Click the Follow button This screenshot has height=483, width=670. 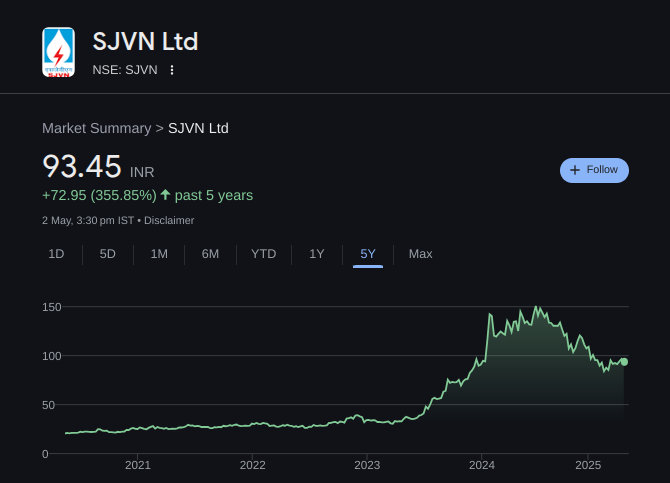(x=594, y=170)
